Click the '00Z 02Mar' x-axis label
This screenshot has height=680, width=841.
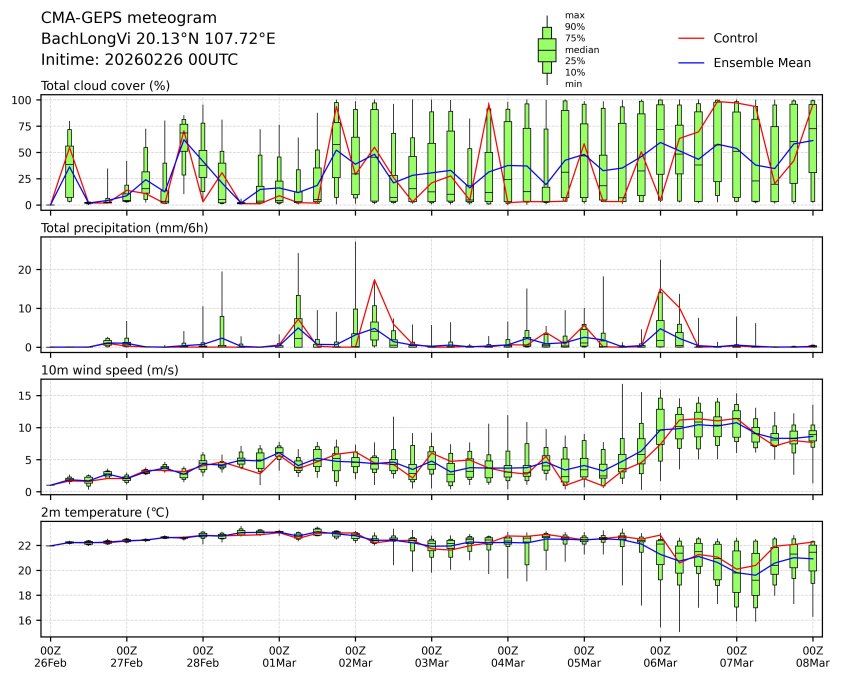click(x=355, y=657)
